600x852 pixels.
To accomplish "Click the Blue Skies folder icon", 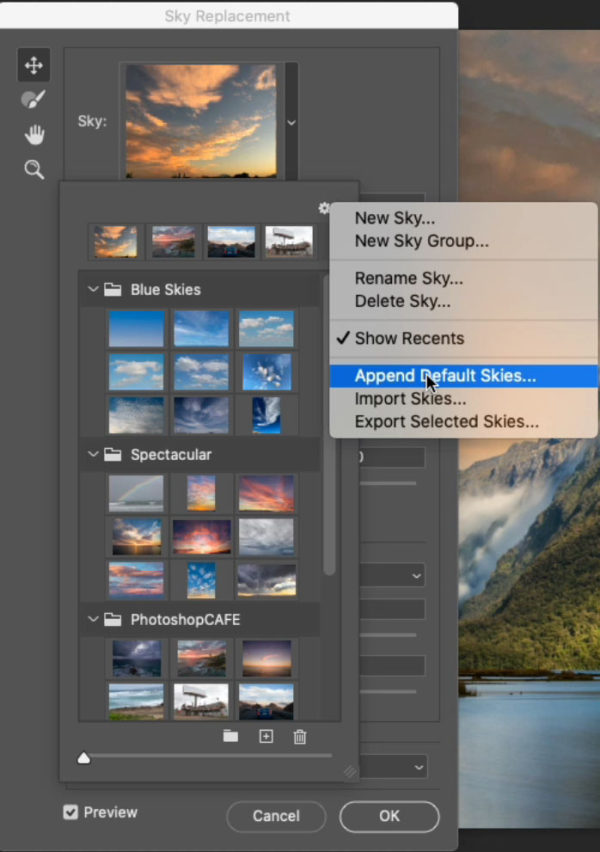I will coord(112,290).
